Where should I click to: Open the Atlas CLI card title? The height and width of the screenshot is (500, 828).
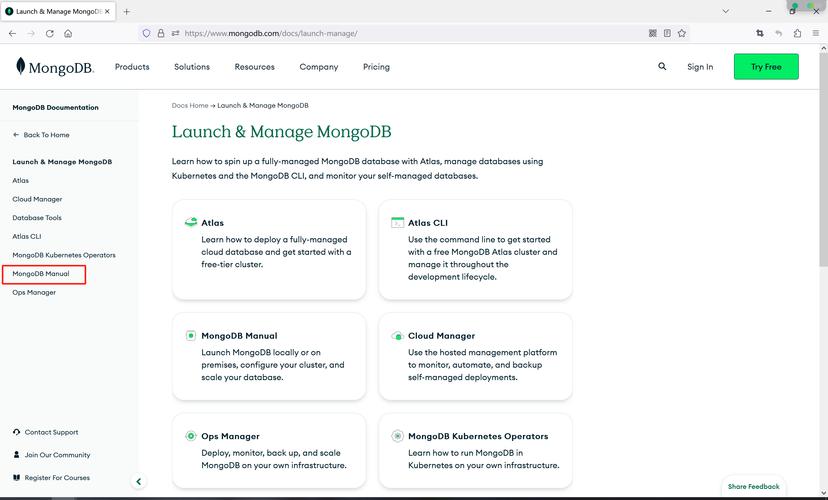coord(428,223)
